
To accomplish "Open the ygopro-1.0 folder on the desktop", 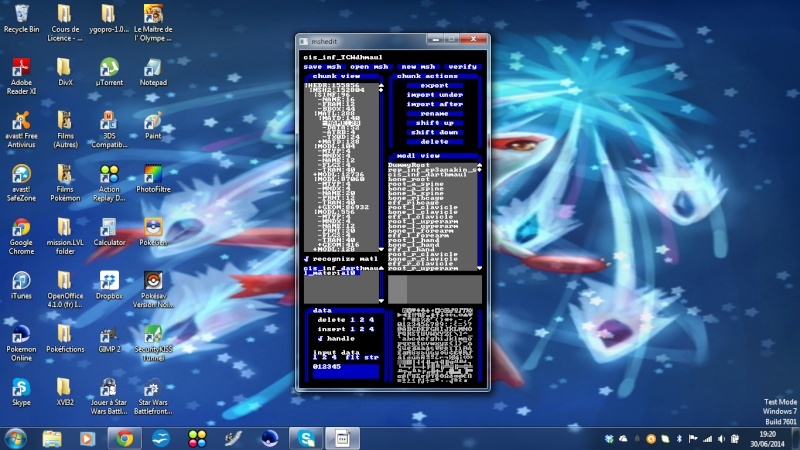I will pos(108,18).
